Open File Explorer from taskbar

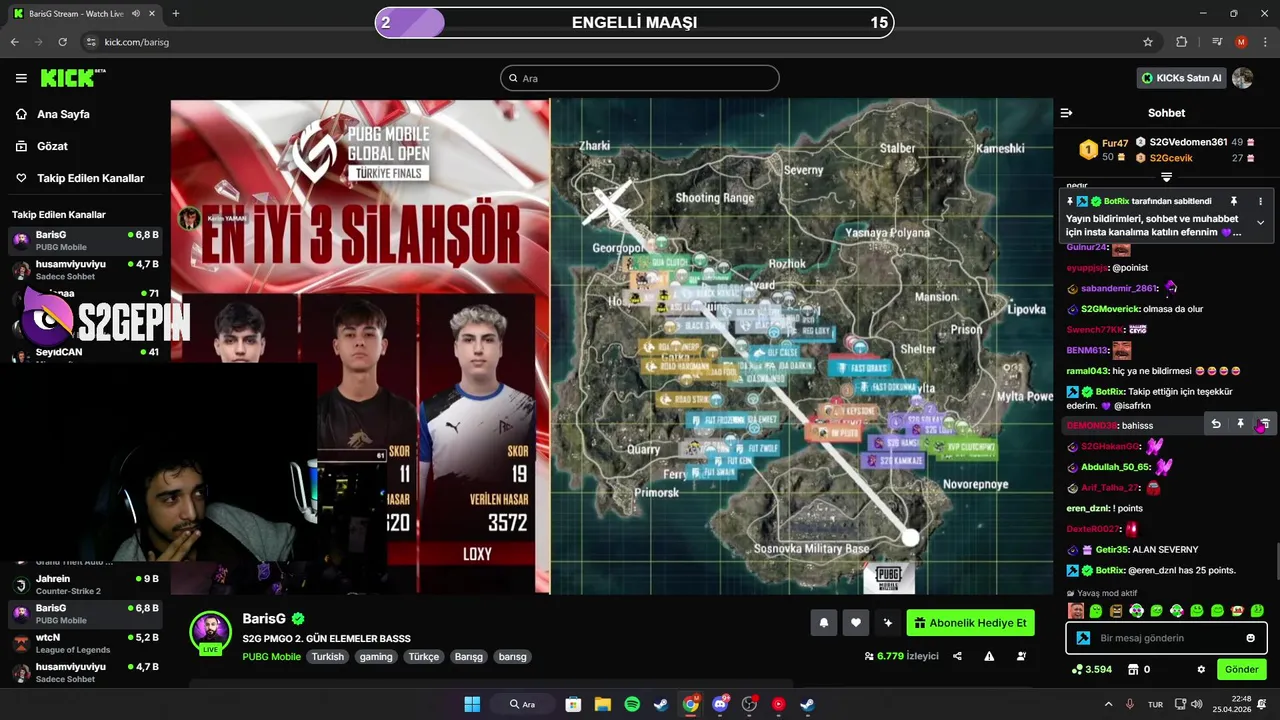602,704
